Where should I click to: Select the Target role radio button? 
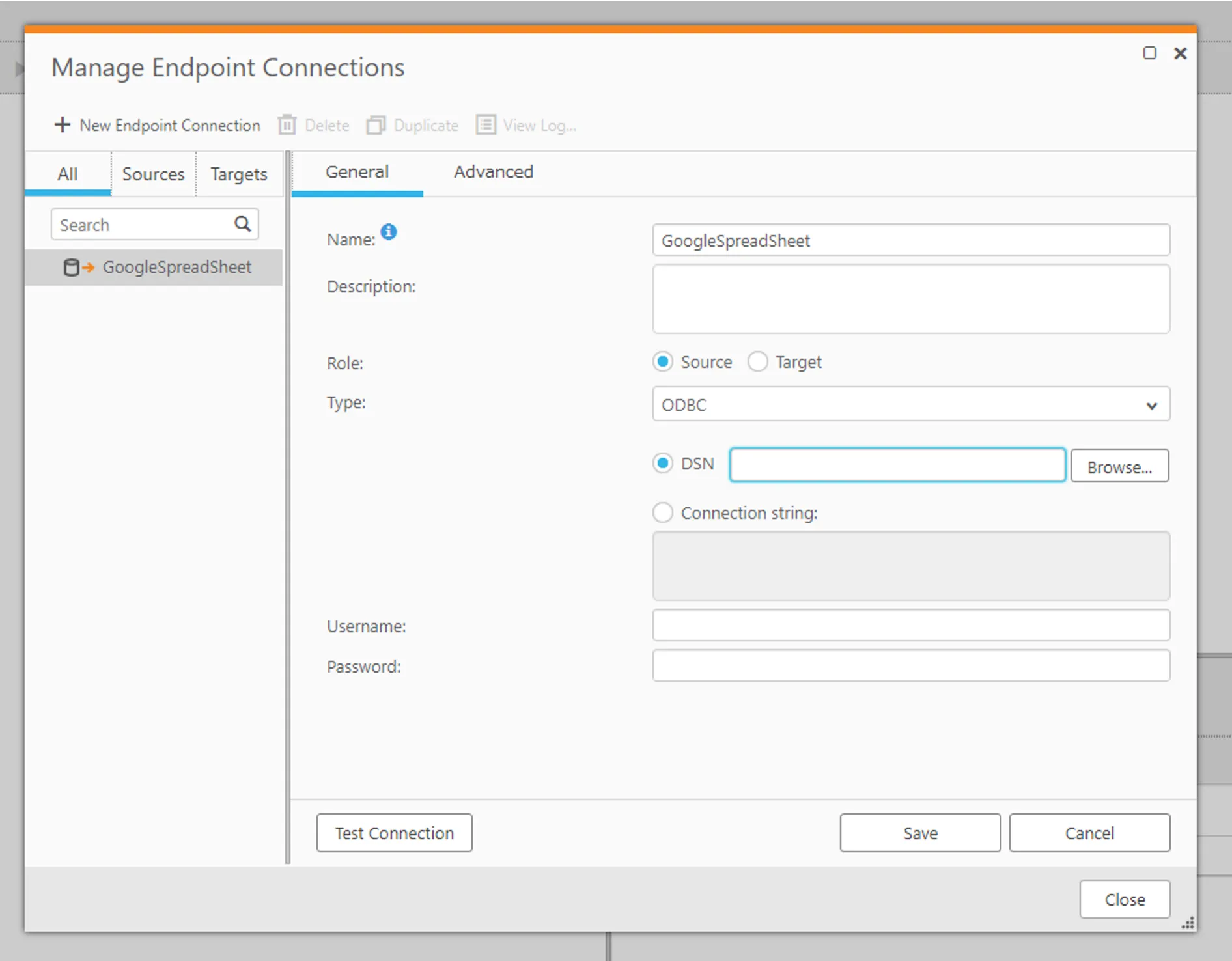(758, 362)
